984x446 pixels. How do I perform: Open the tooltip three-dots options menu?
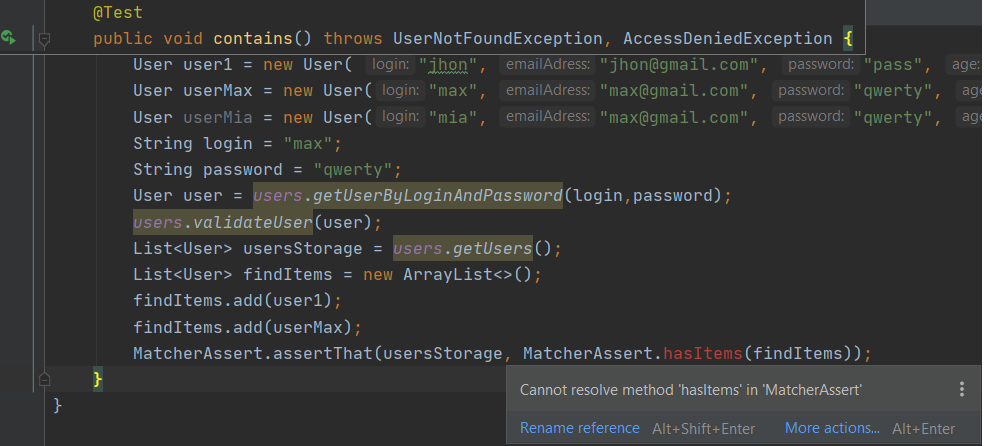pos(961,390)
